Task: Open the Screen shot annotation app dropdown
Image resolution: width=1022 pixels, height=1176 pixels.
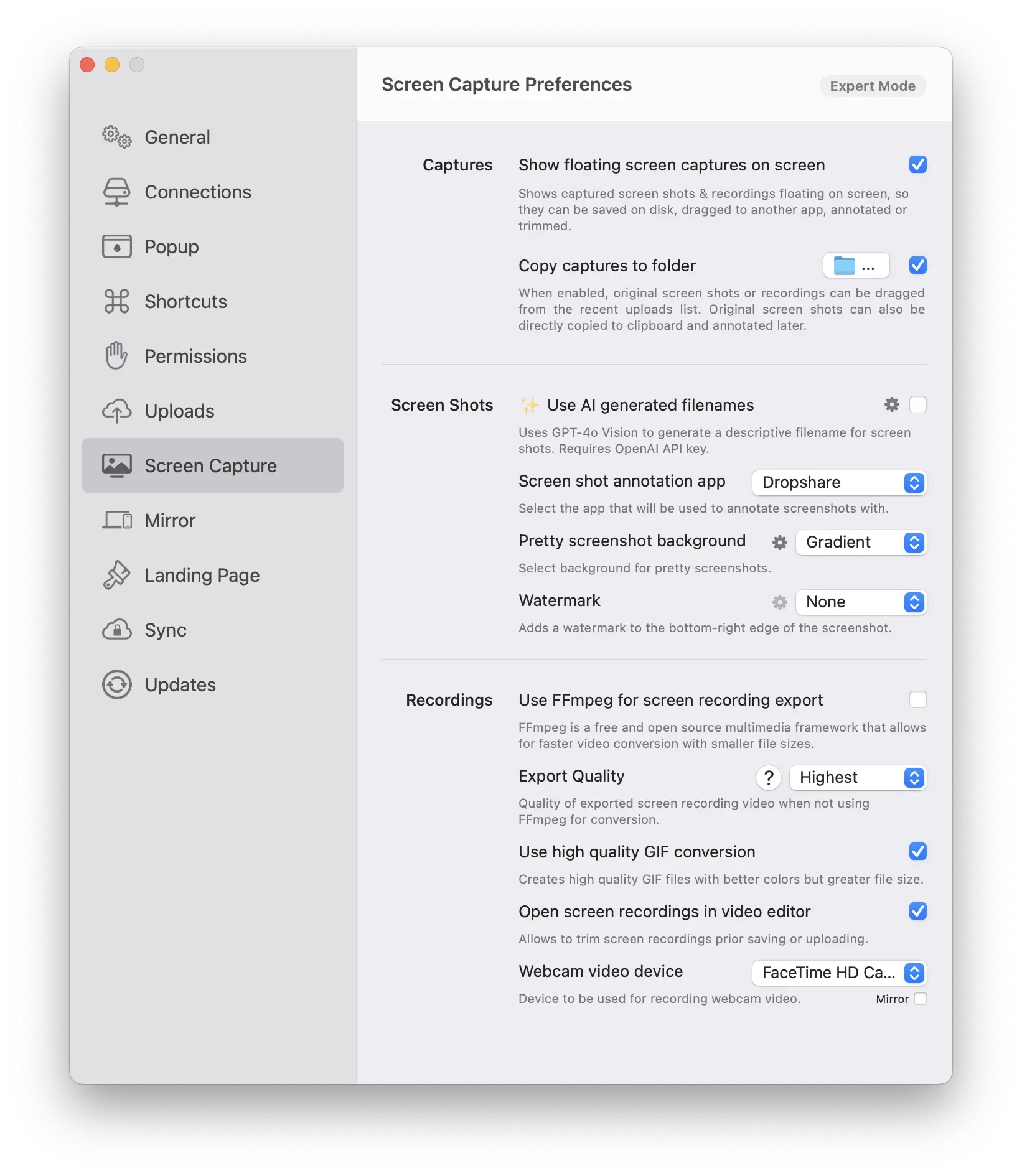Action: (x=838, y=483)
